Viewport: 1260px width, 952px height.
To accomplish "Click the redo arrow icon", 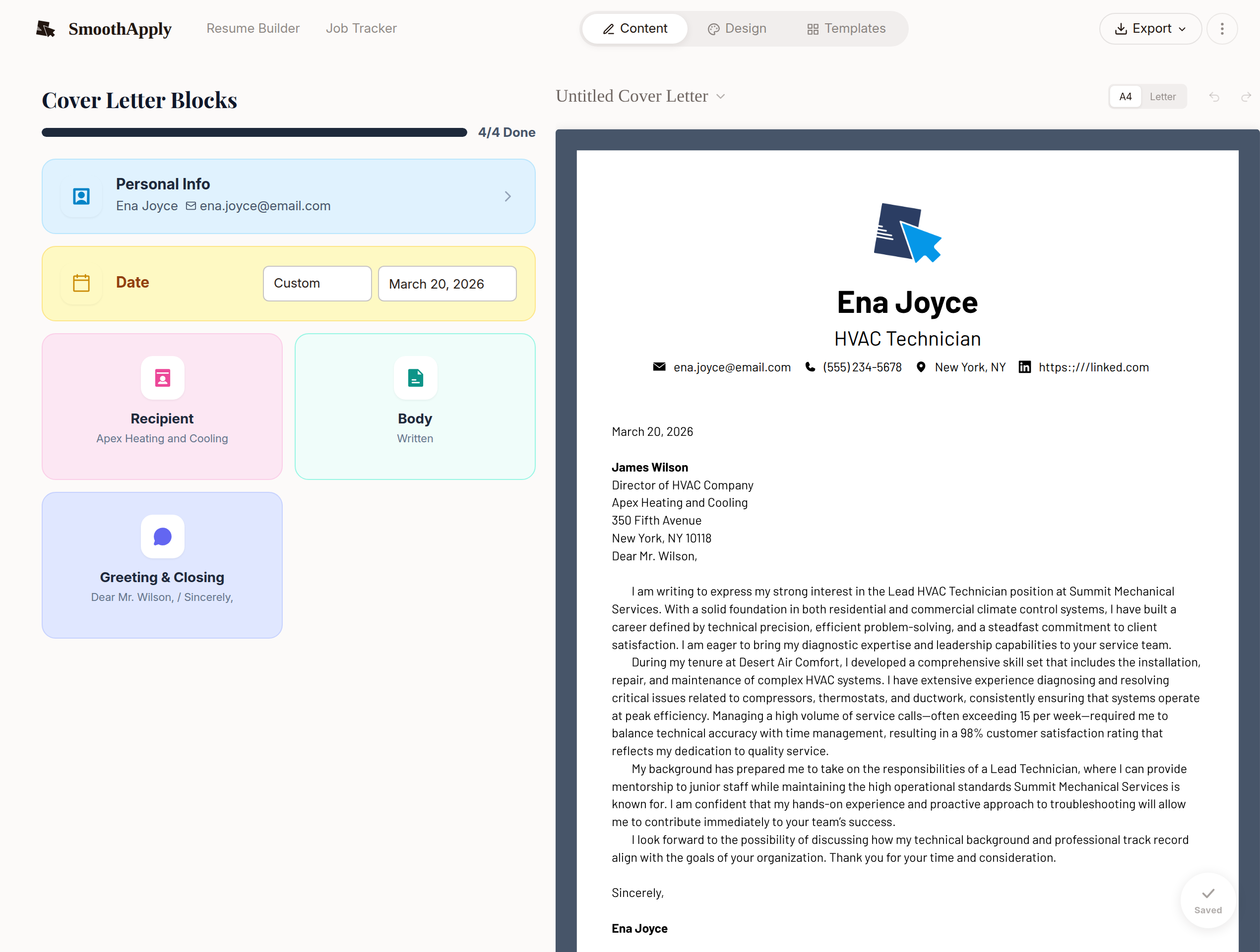I will [1246, 97].
